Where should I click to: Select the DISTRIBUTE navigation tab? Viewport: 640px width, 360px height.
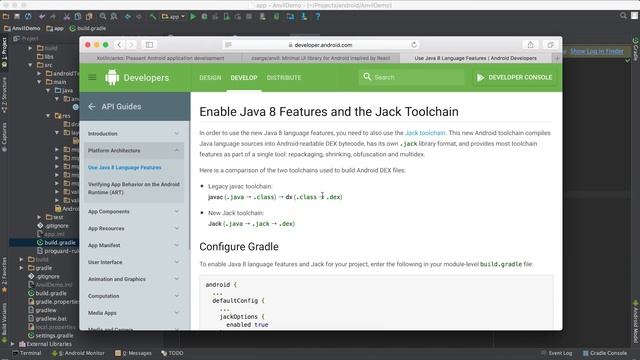coord(284,78)
